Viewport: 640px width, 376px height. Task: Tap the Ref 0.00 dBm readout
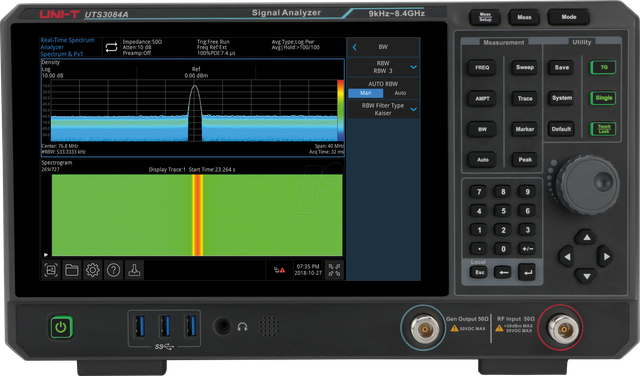coord(196,73)
